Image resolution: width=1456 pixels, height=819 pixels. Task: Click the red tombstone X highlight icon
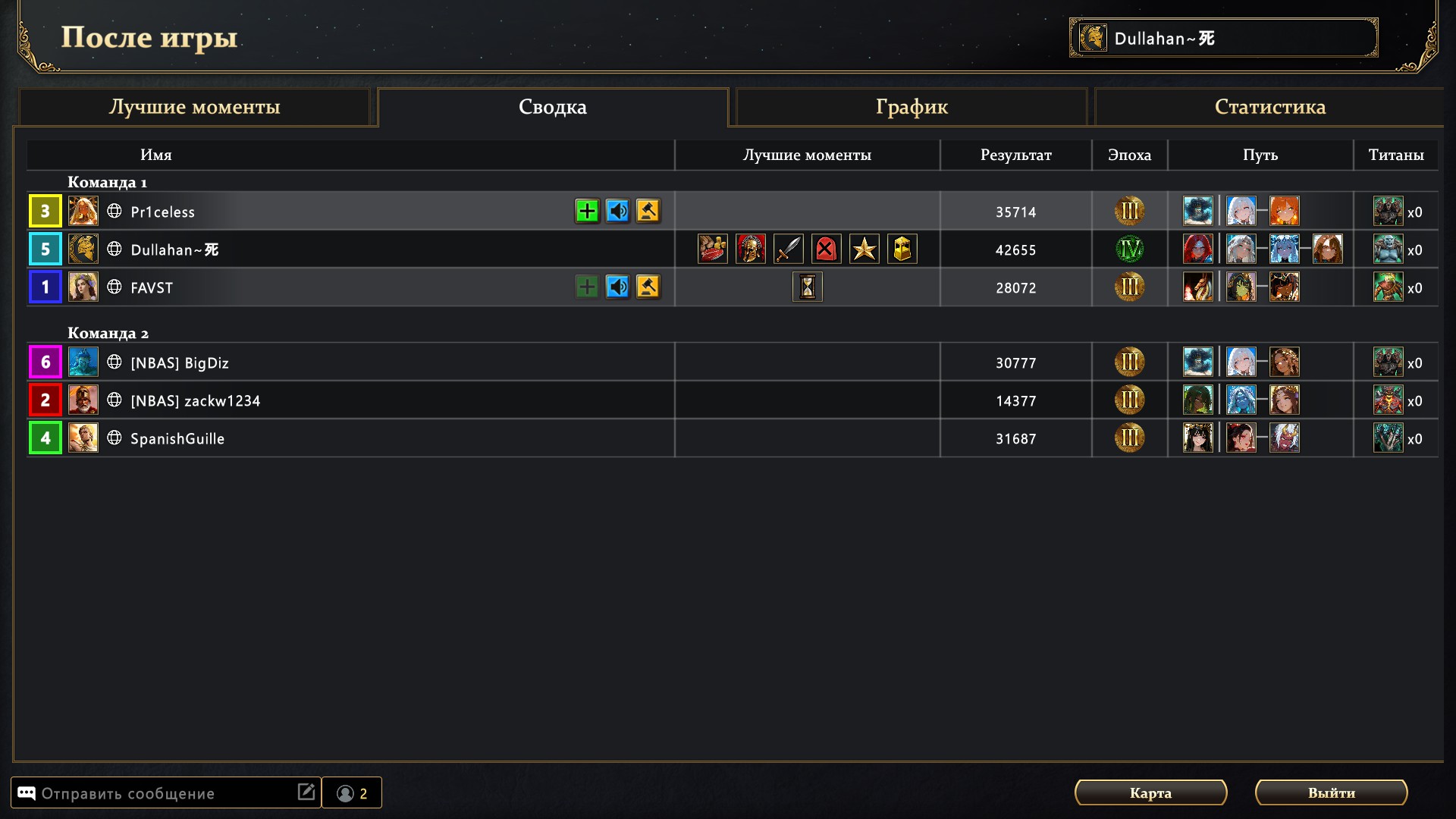(826, 249)
